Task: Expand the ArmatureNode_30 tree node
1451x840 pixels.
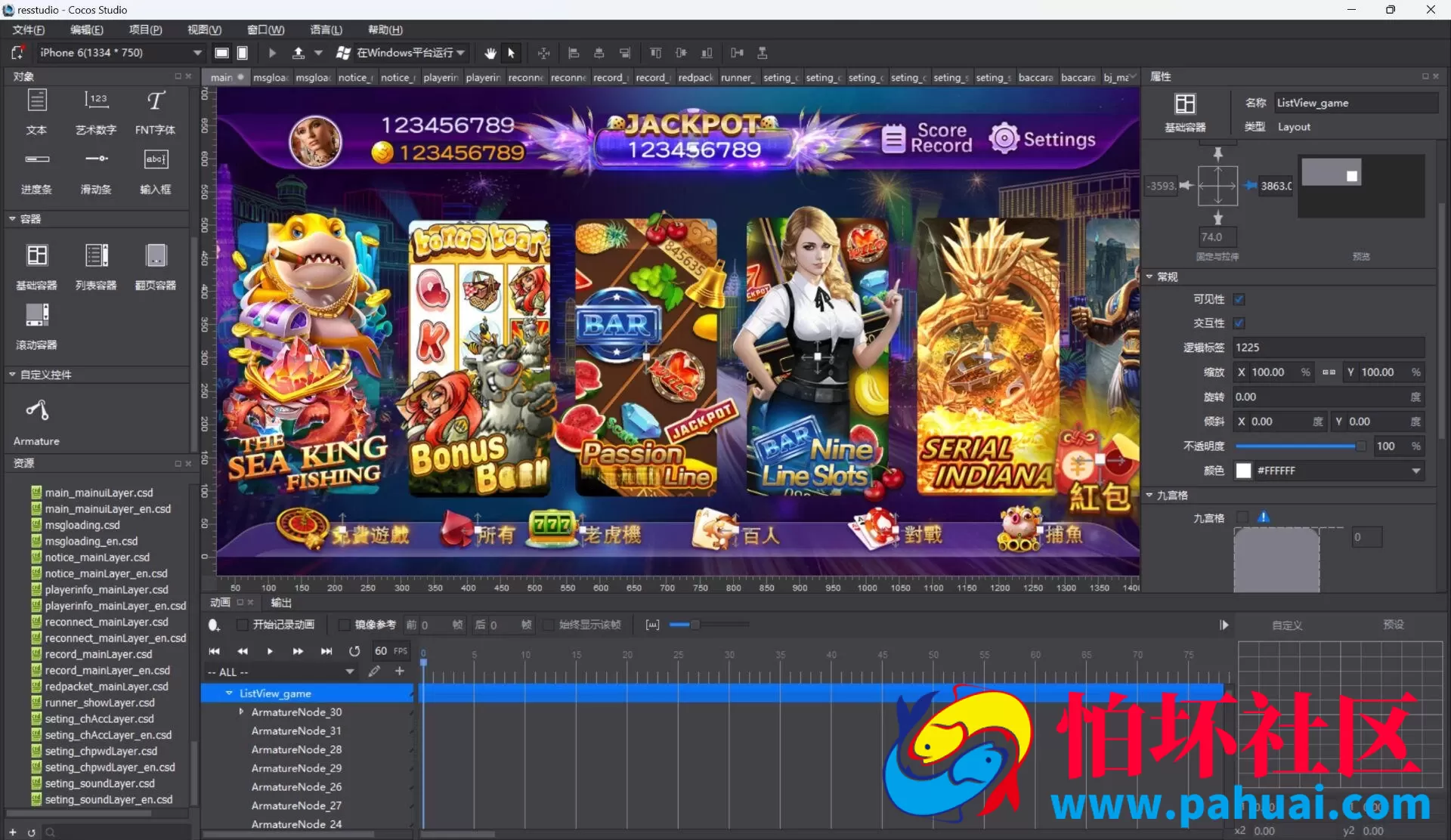Action: 241,712
